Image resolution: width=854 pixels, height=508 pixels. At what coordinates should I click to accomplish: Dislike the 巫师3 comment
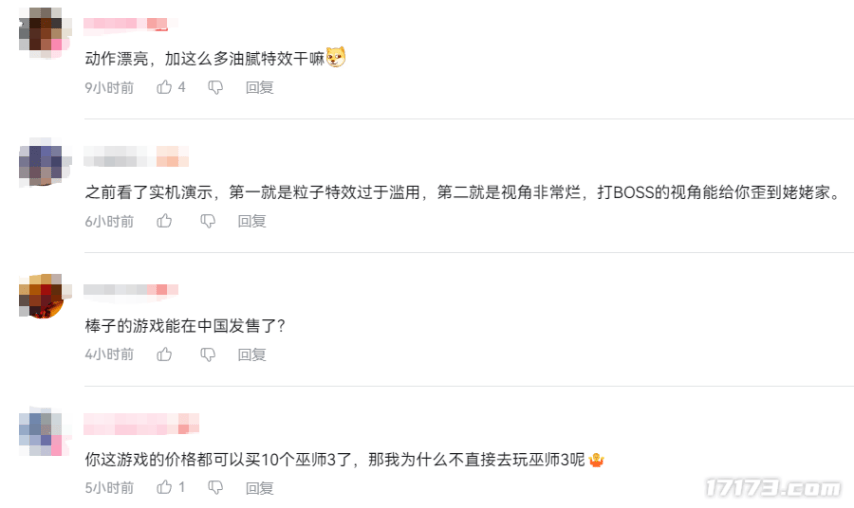pyautogui.click(x=215, y=487)
